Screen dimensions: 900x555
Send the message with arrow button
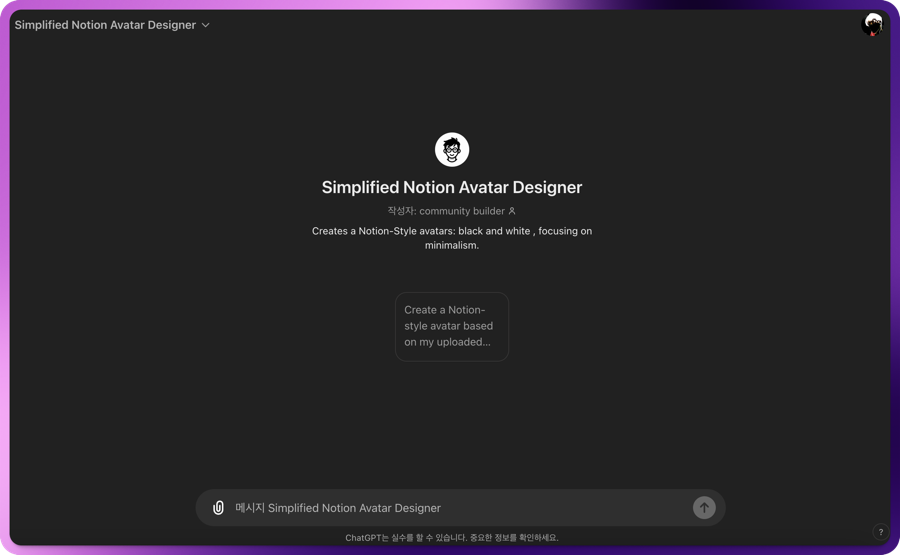click(704, 508)
